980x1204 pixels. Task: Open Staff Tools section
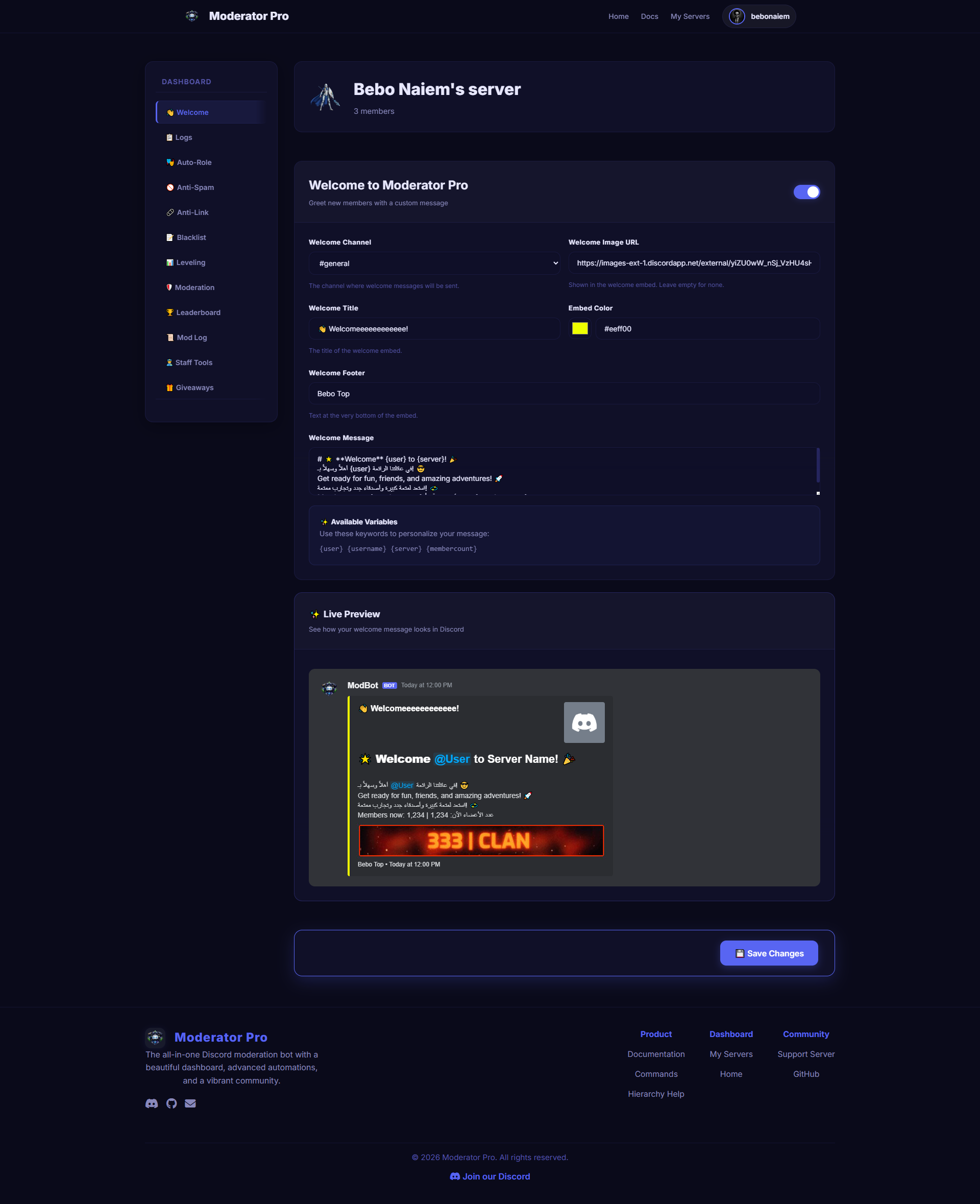click(211, 363)
